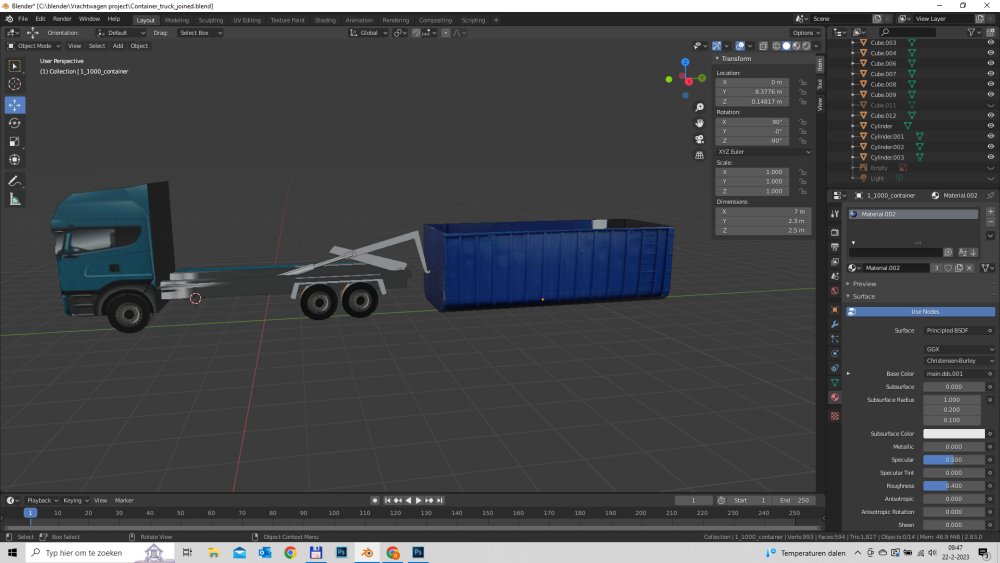Hide Cube.003 with its eye icon

pos(989,43)
